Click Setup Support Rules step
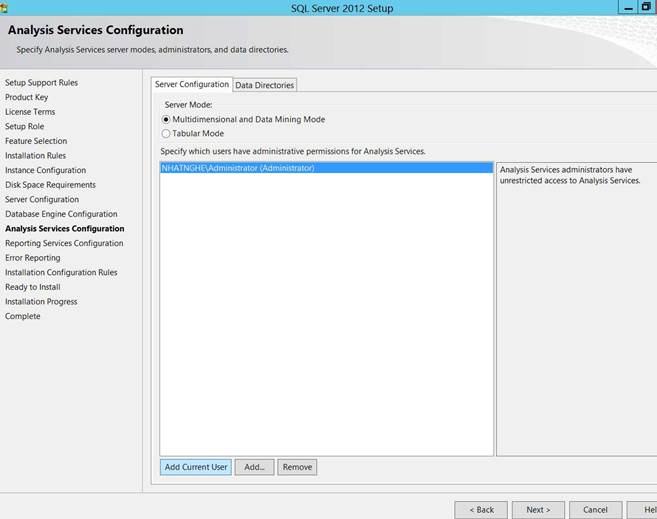This screenshot has width=657, height=519. [41, 83]
